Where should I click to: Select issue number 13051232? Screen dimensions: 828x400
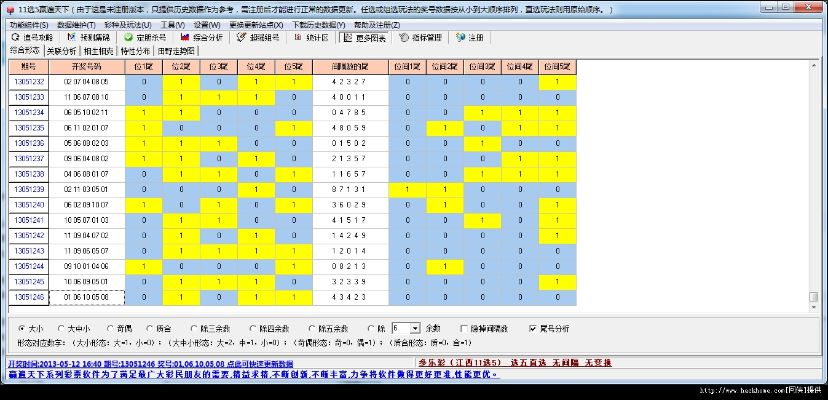pyautogui.click(x=29, y=82)
